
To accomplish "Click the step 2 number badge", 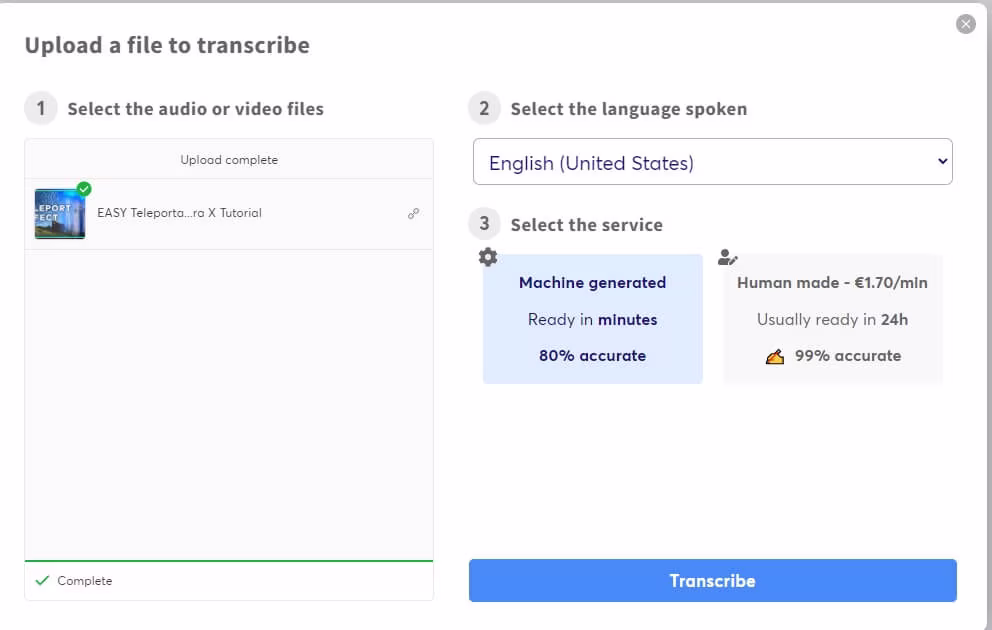I will pos(484,108).
